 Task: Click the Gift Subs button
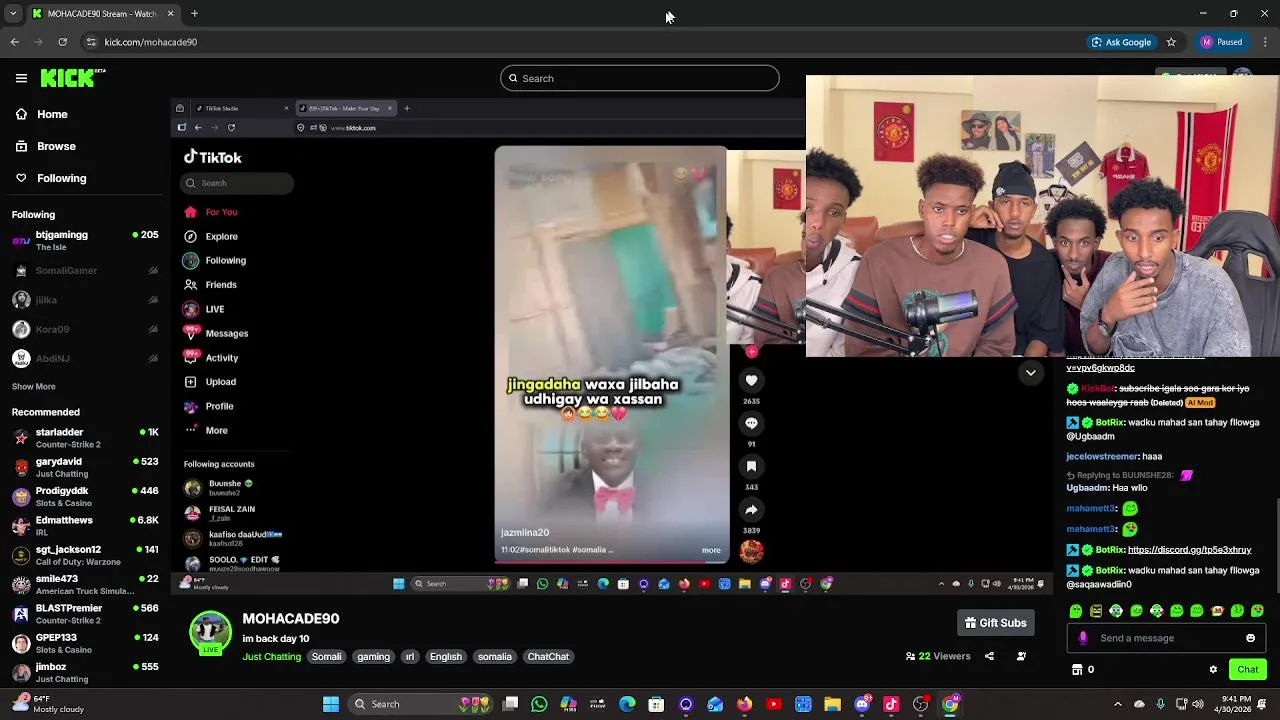[995, 623]
